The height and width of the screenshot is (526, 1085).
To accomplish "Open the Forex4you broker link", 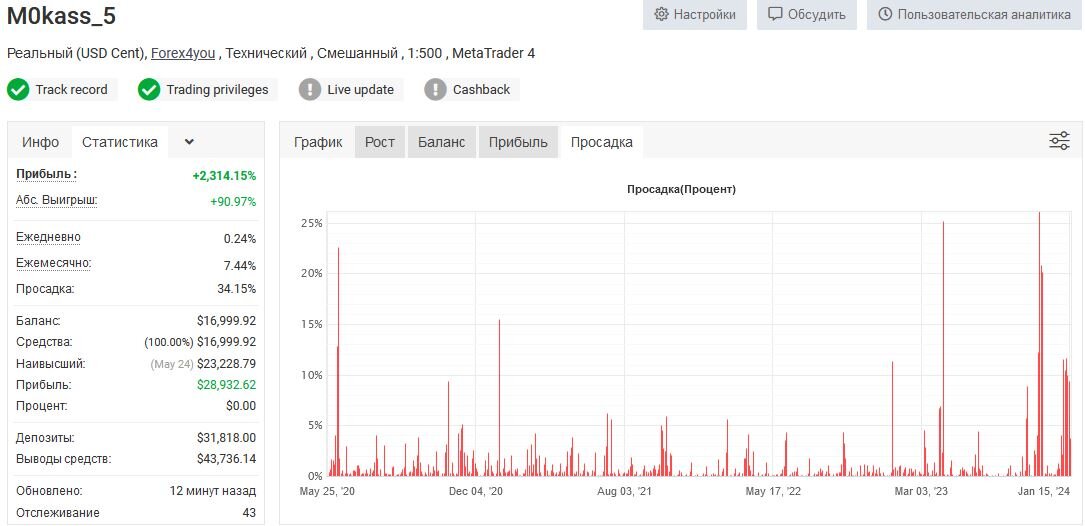I will click(x=183, y=53).
